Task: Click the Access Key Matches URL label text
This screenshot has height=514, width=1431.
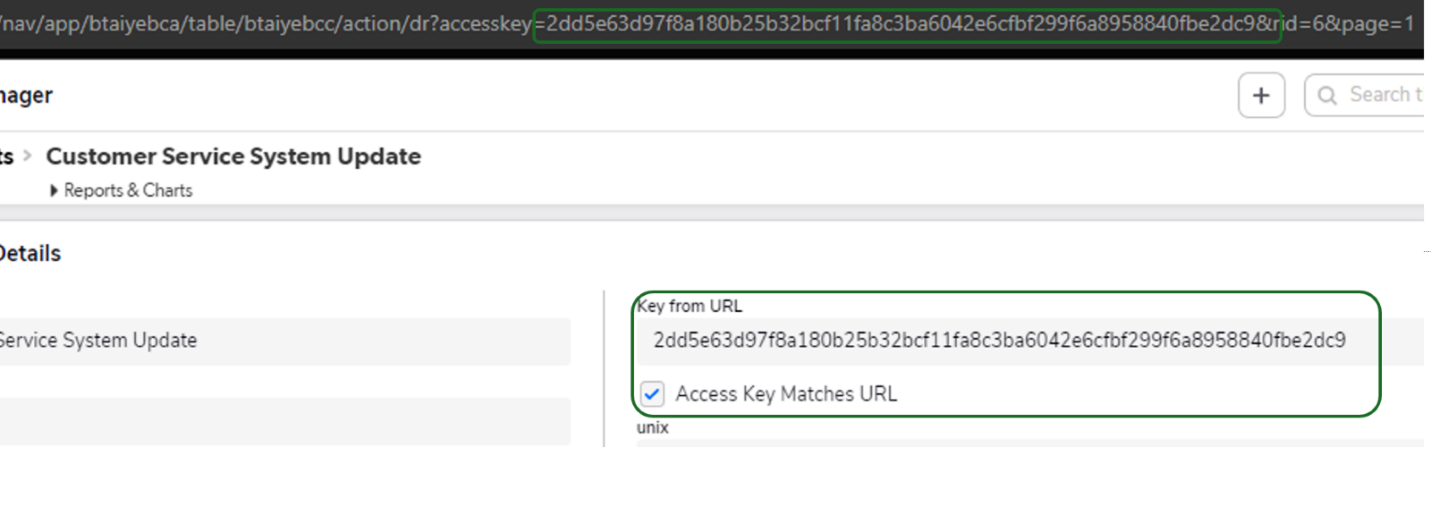Action: (786, 394)
